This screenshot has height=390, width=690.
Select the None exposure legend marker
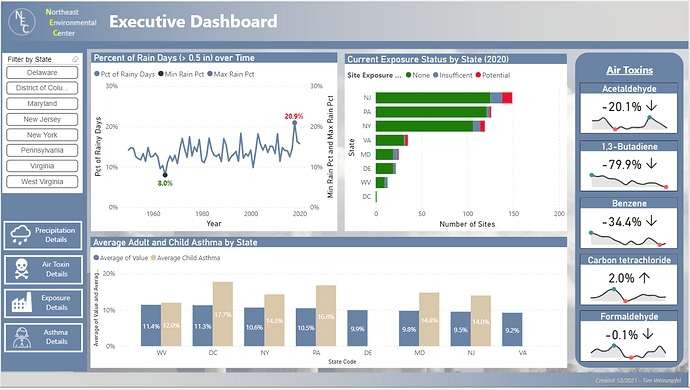coord(408,75)
